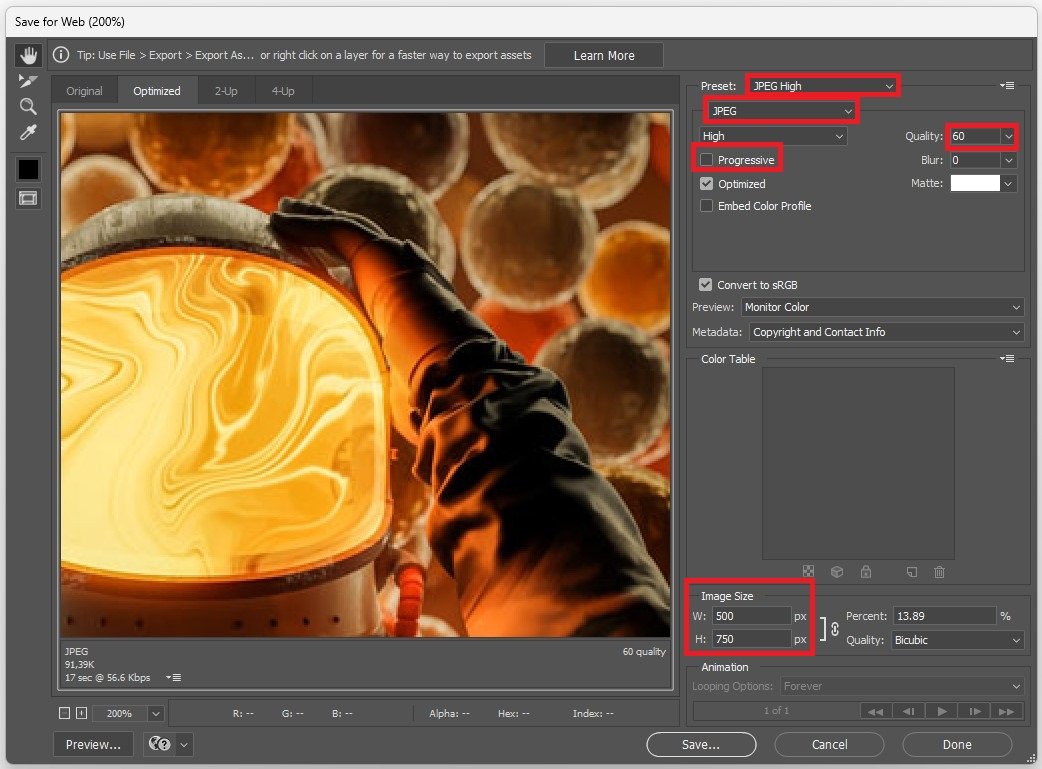Click the black eyedropper color swatch

[x=28, y=169]
